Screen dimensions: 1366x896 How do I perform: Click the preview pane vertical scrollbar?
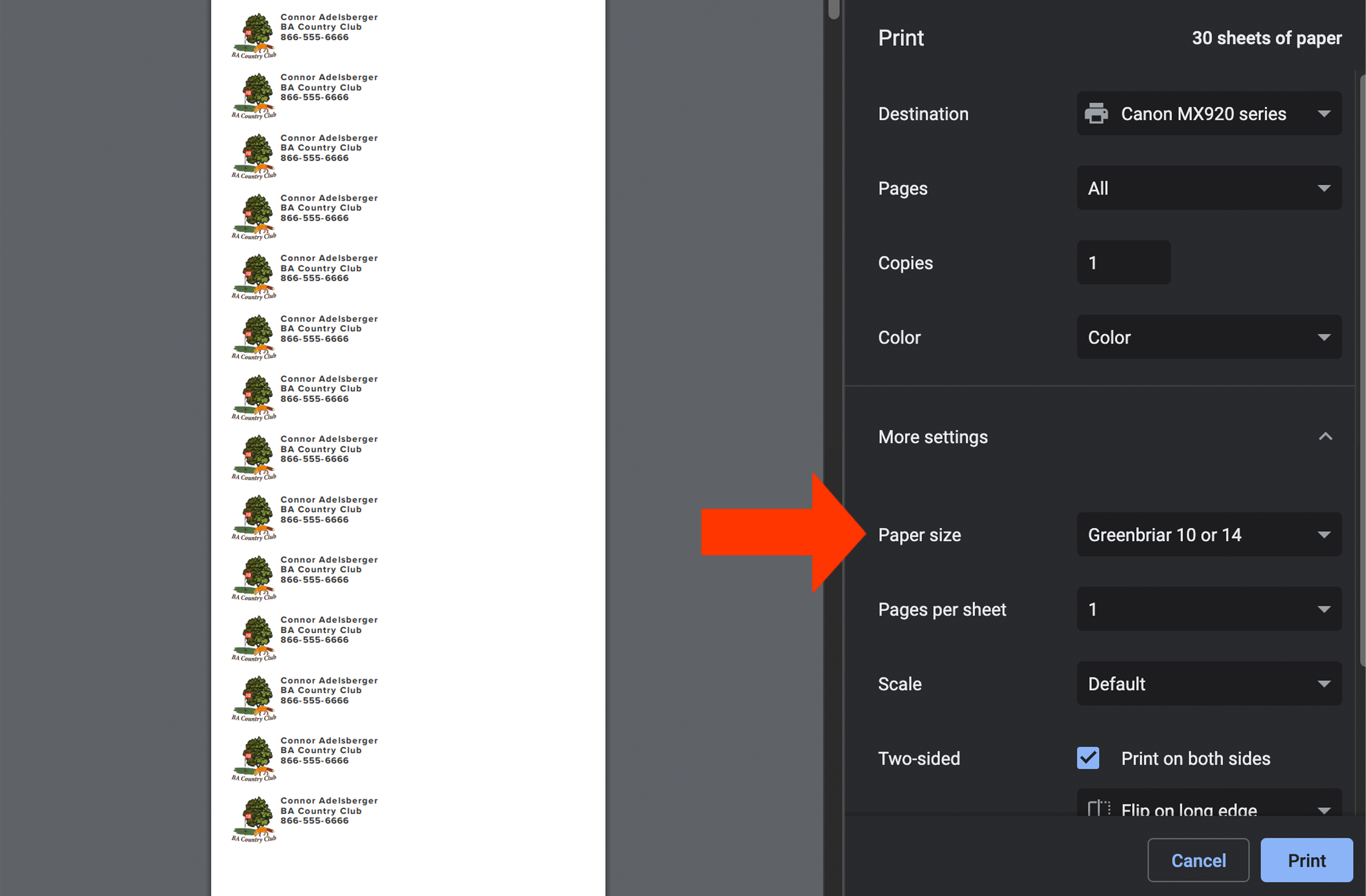[x=834, y=9]
